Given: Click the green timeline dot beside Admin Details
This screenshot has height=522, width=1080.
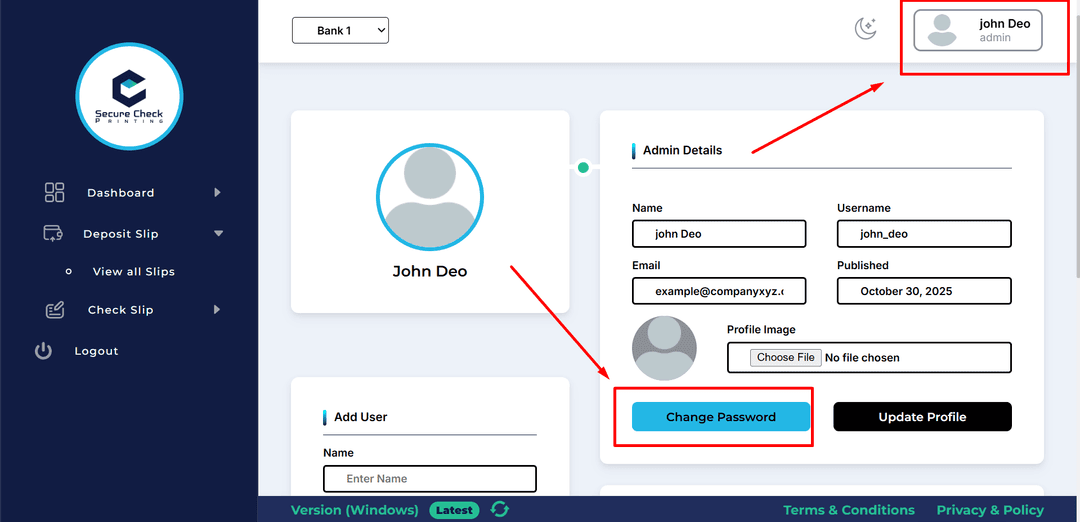Looking at the screenshot, I should pyautogui.click(x=583, y=167).
